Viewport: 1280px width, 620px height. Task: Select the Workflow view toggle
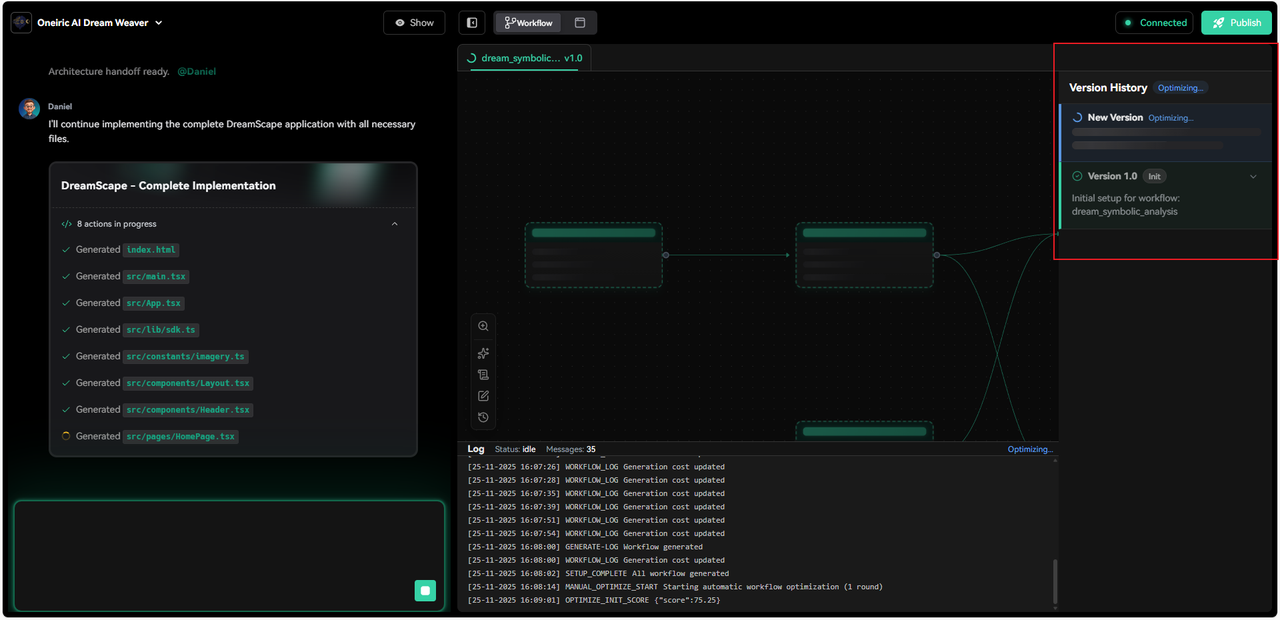click(x=529, y=23)
